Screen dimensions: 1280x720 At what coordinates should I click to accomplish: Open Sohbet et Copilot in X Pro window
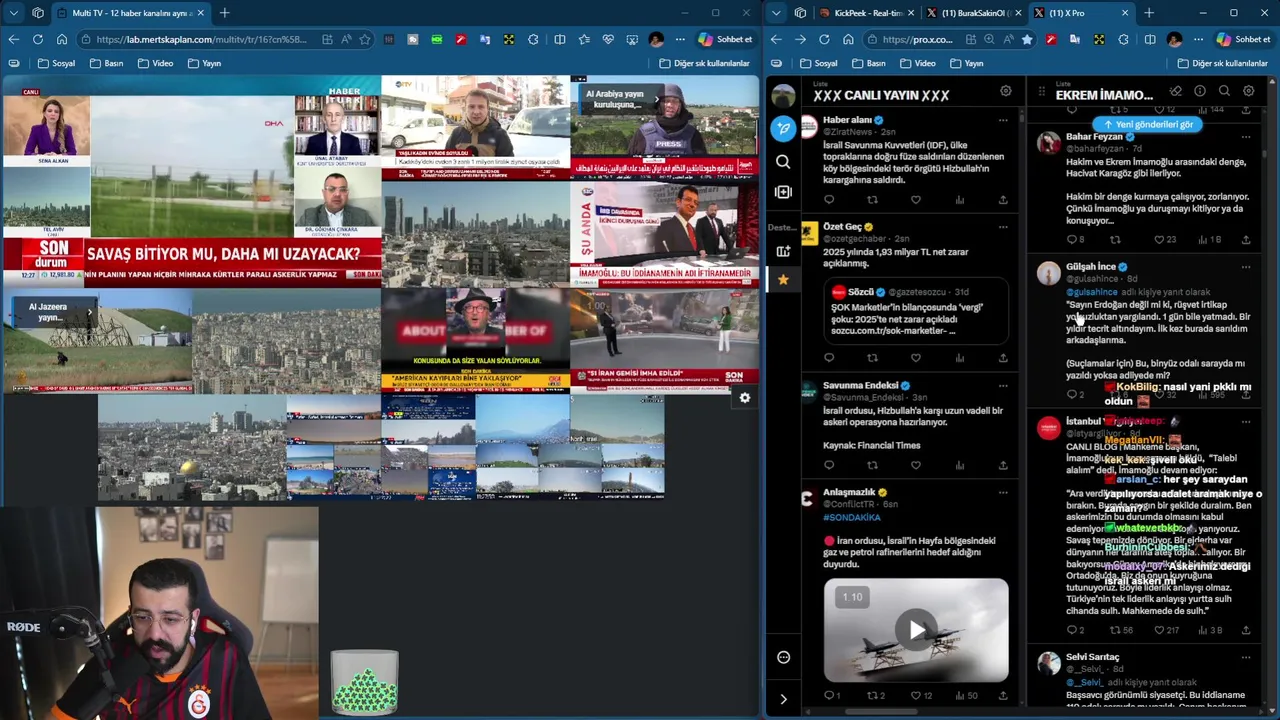[x=1243, y=39]
